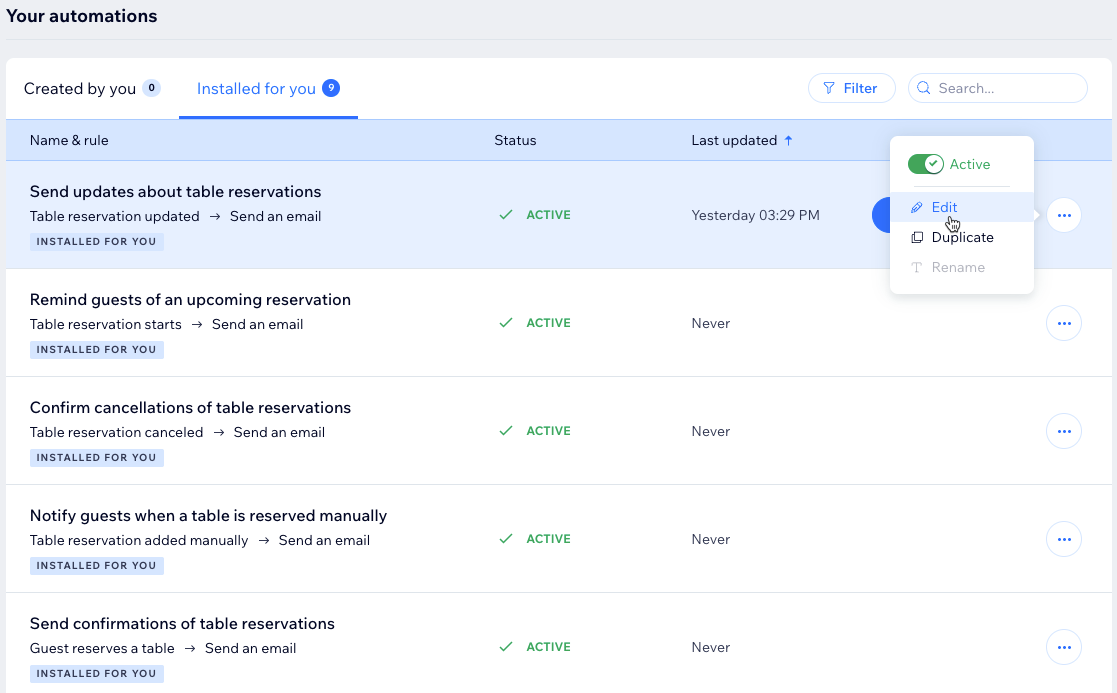
Task: Choose Duplicate from the context menu
Action: (x=962, y=238)
